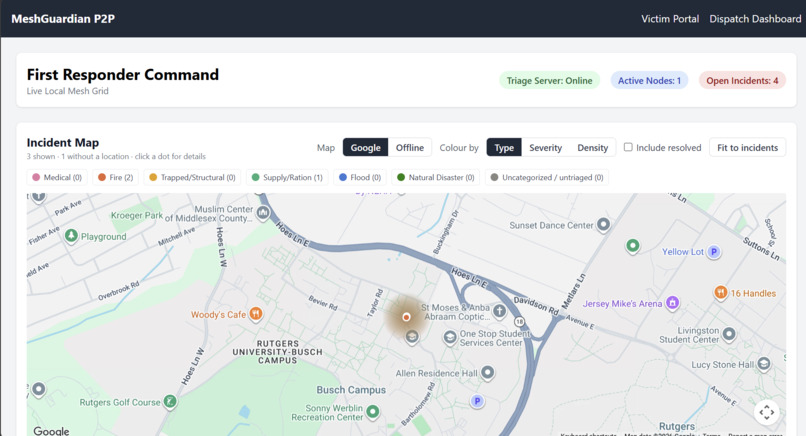Click the Allen Residence Hall marker

488,372
